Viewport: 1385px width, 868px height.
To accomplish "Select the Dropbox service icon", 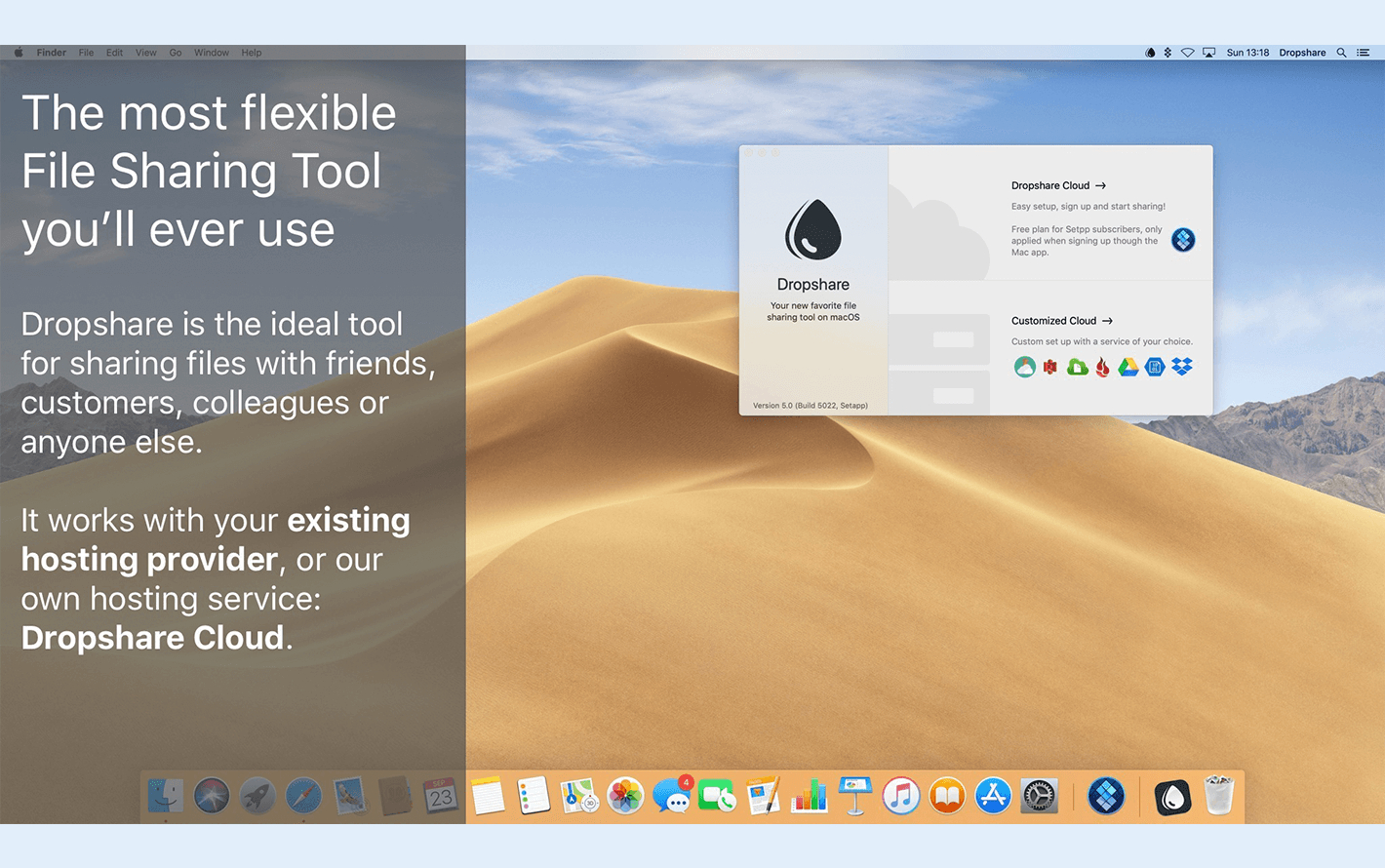I will pyautogui.click(x=1182, y=368).
